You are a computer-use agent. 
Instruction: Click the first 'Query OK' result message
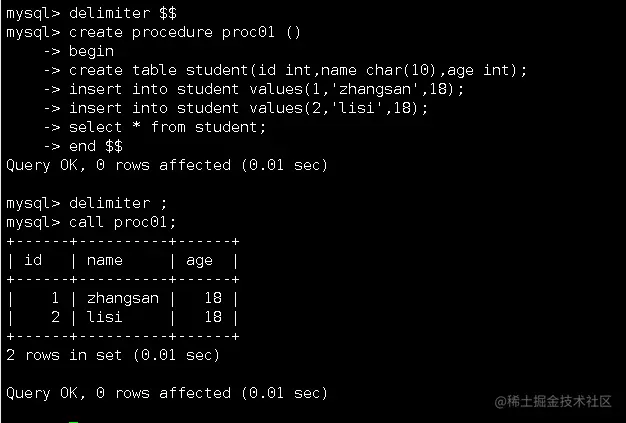coord(166,165)
